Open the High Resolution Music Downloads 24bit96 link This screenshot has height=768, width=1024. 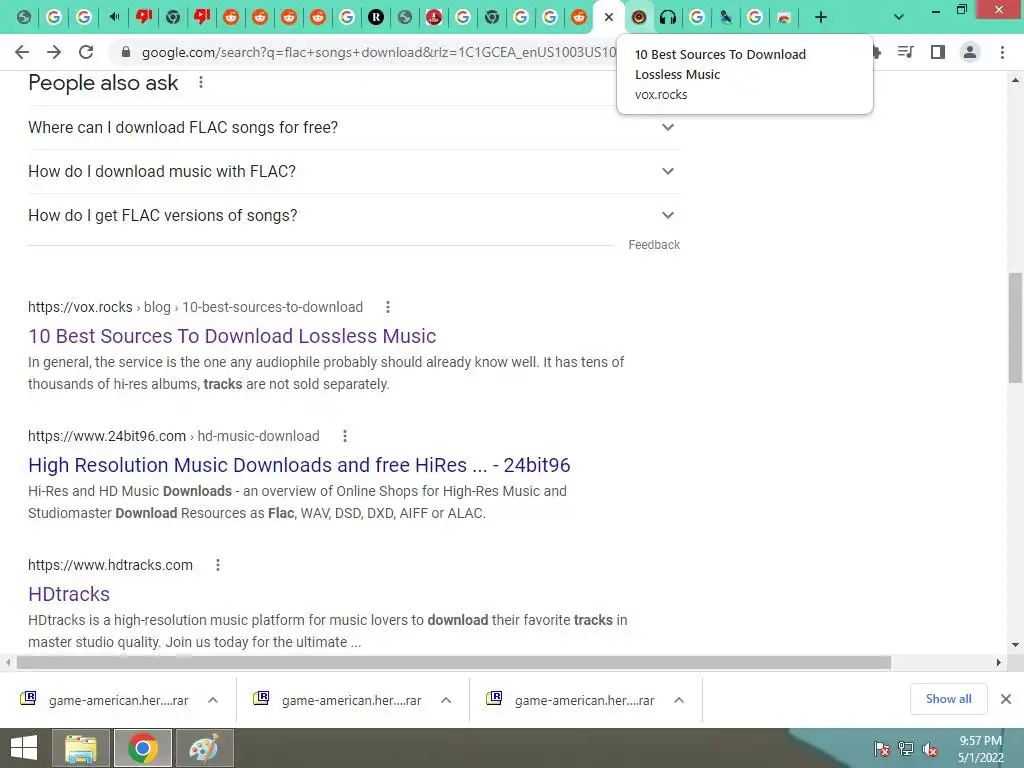299,465
